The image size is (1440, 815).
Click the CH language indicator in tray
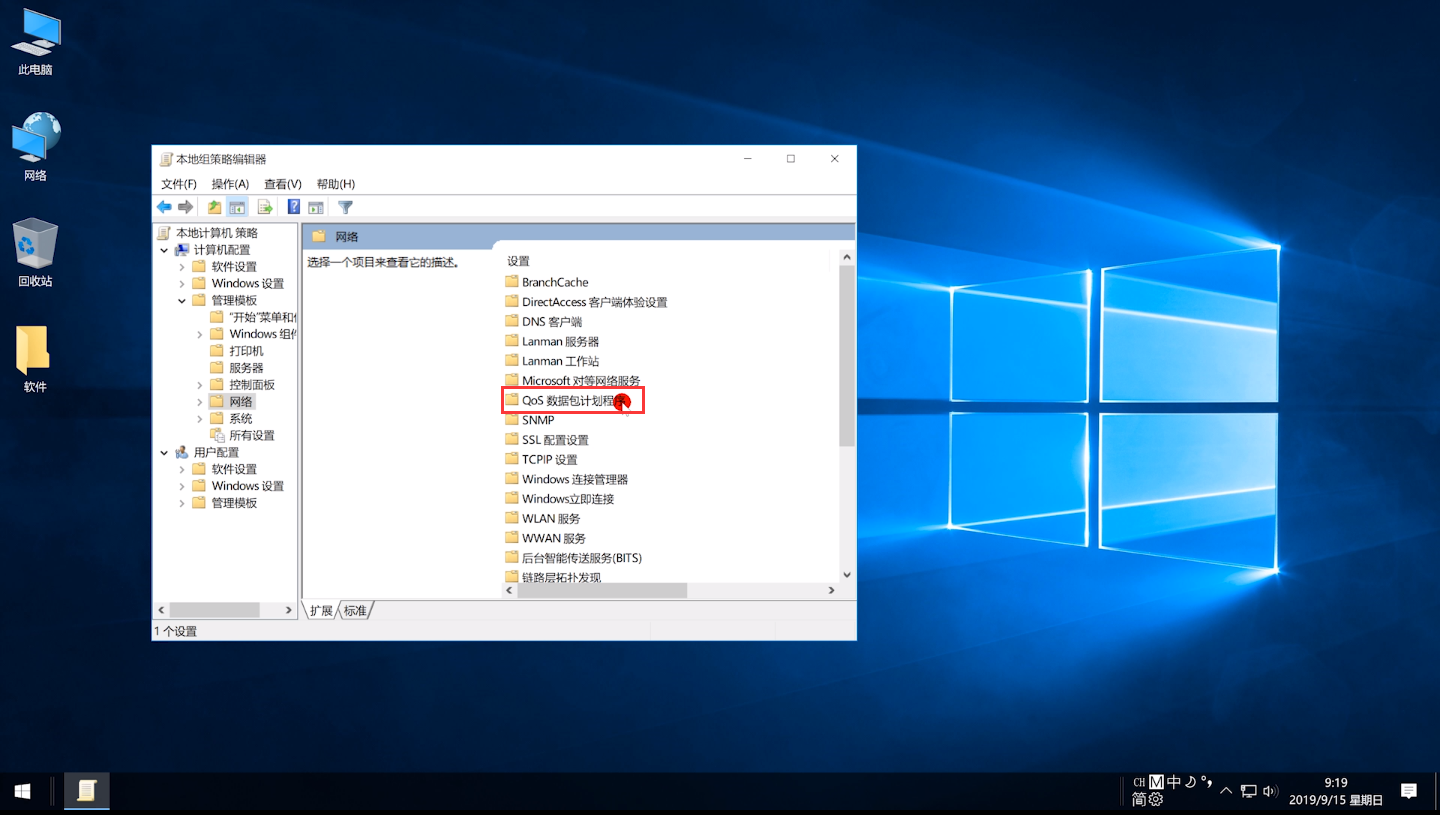tap(1139, 782)
